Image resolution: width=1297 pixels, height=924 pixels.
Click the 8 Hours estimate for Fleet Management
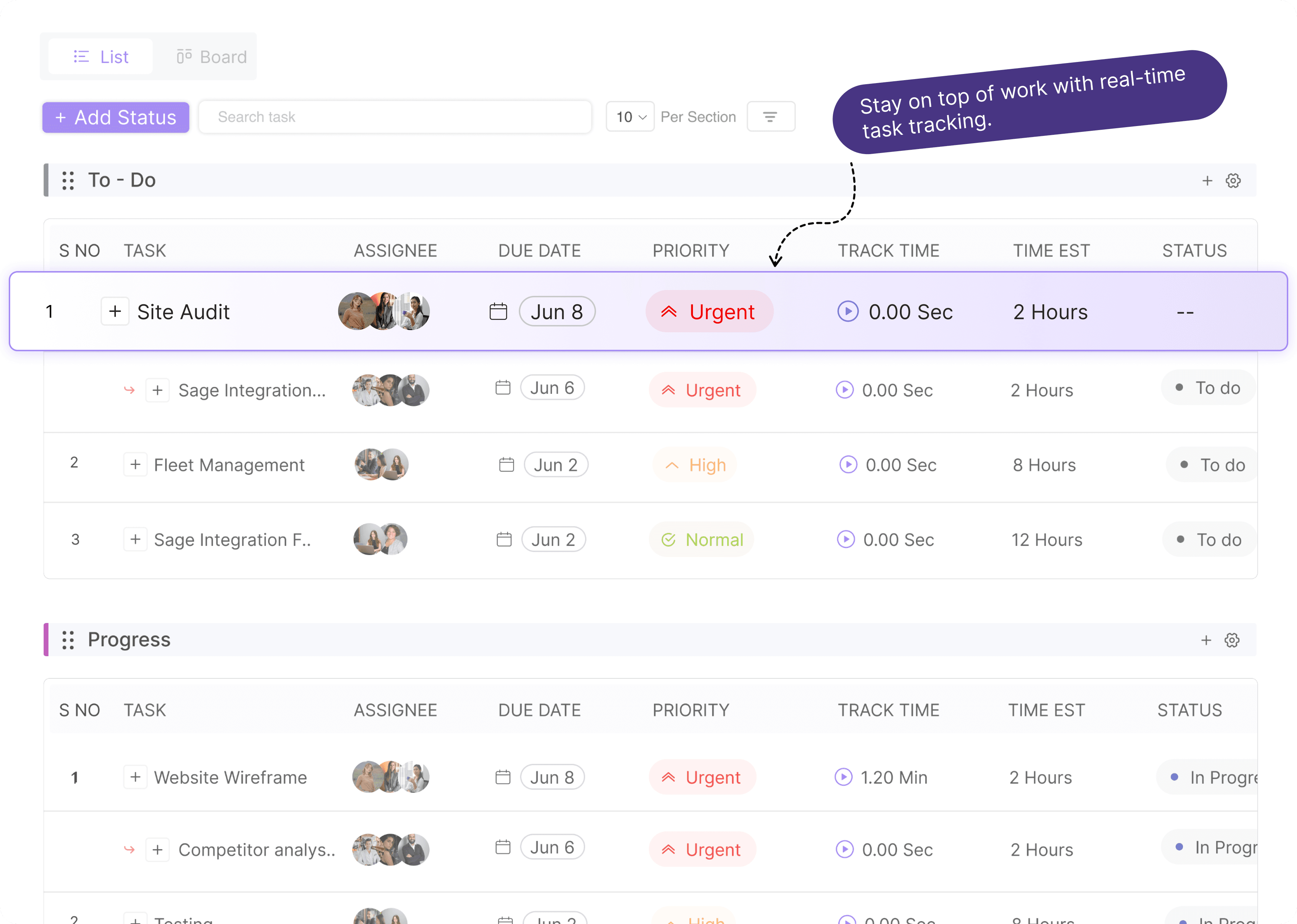pos(1045,465)
